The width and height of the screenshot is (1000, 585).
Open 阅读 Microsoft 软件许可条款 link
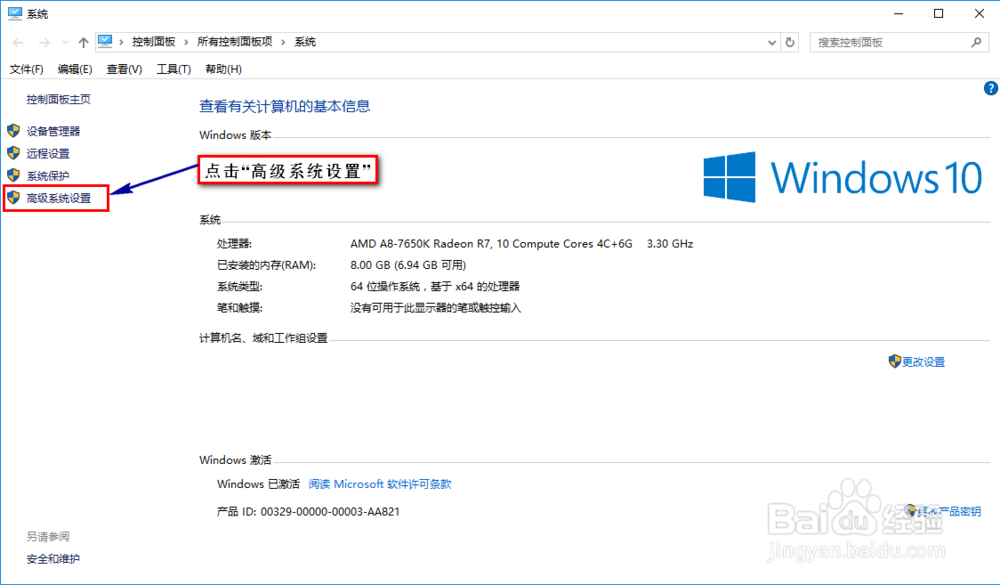[x=380, y=484]
